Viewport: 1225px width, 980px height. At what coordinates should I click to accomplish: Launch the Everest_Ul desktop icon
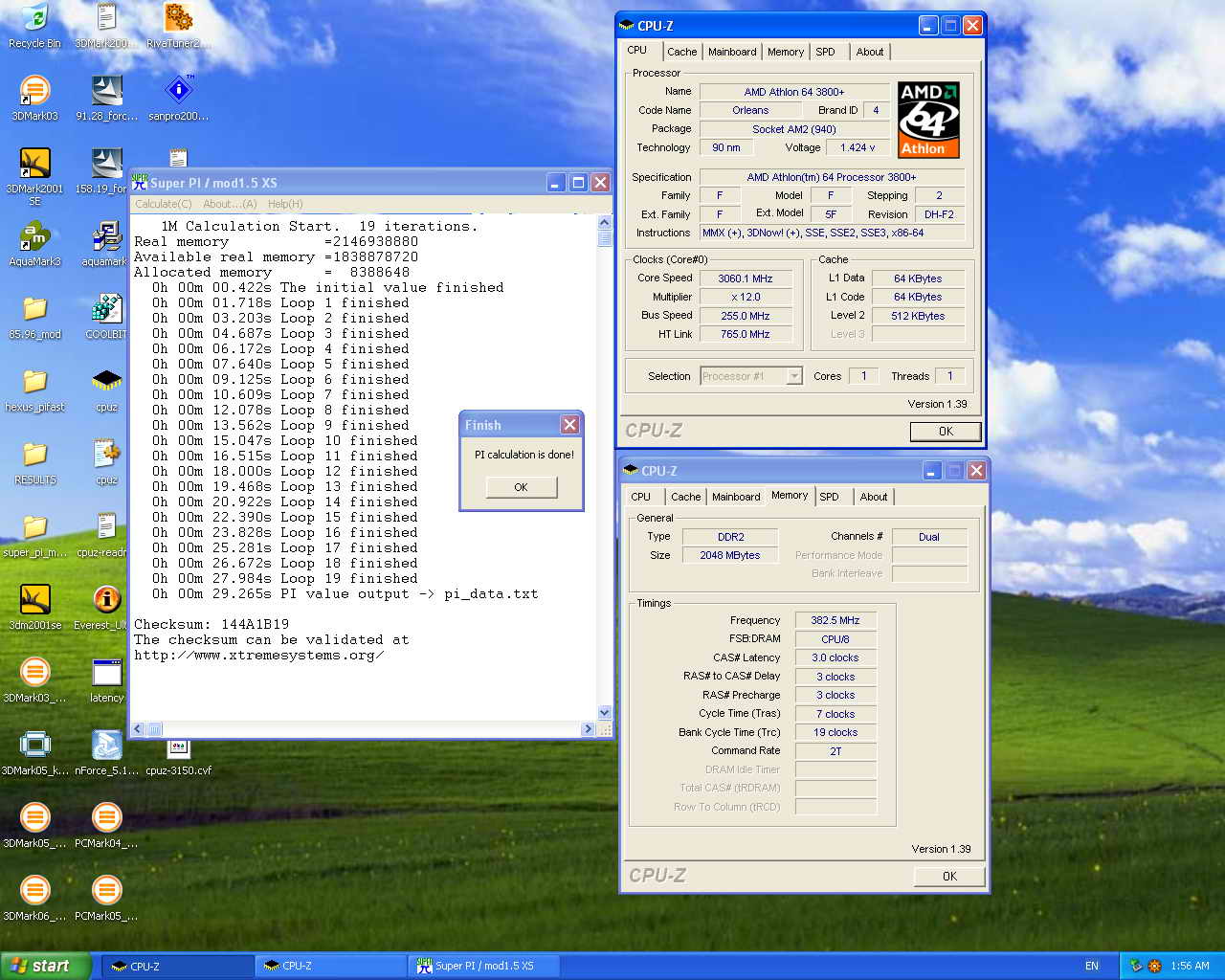[101, 607]
